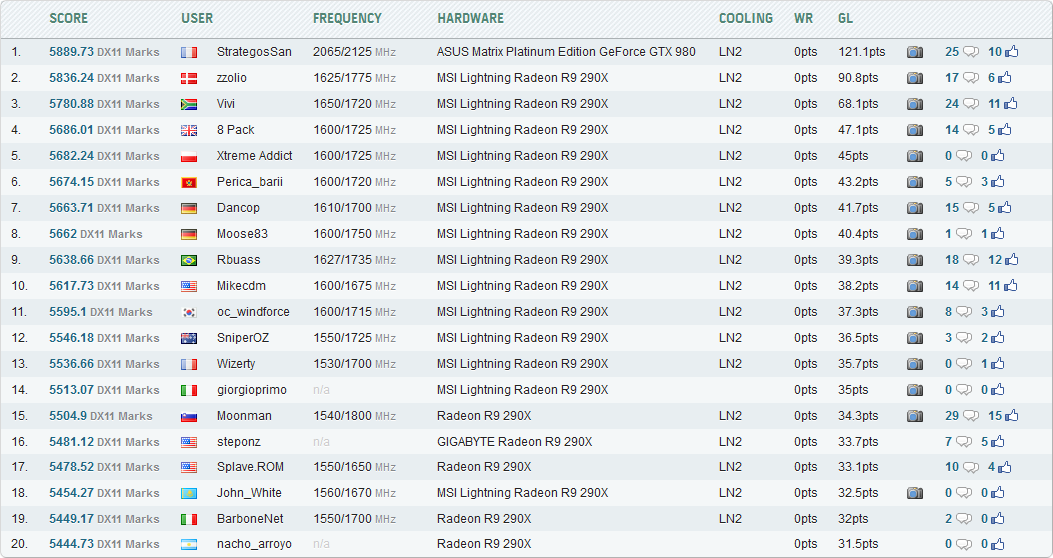Click camera icon in Dancop row

point(915,208)
